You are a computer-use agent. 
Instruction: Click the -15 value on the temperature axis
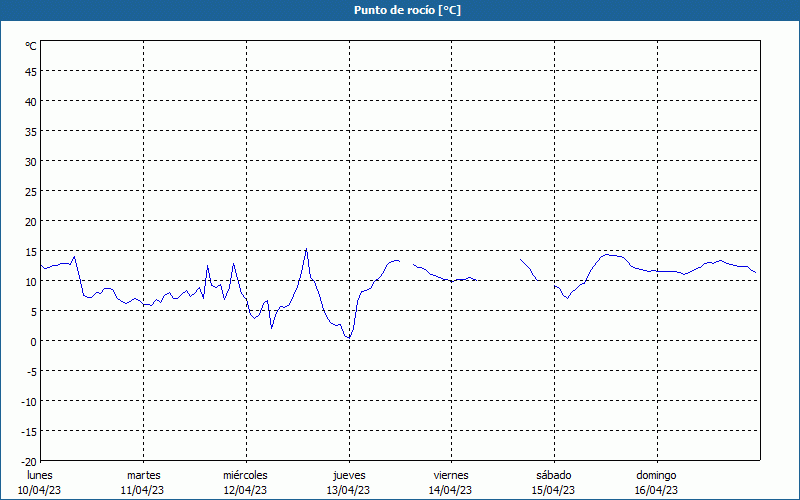[29, 432]
